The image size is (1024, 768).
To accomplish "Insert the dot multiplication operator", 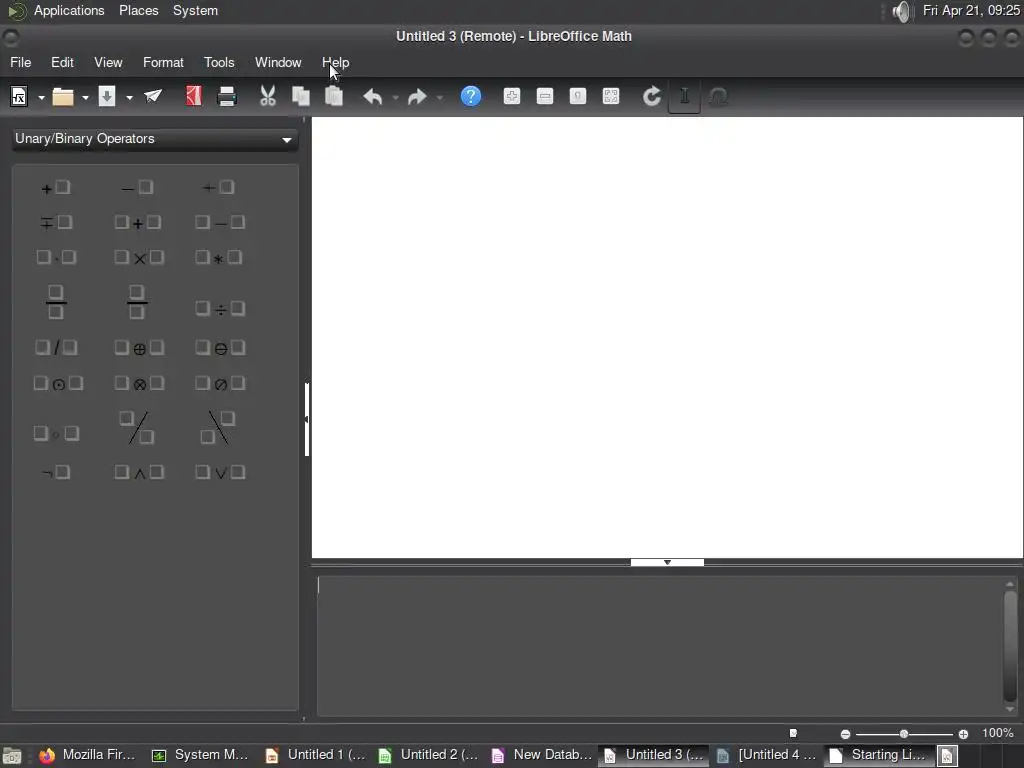I will tap(56, 257).
